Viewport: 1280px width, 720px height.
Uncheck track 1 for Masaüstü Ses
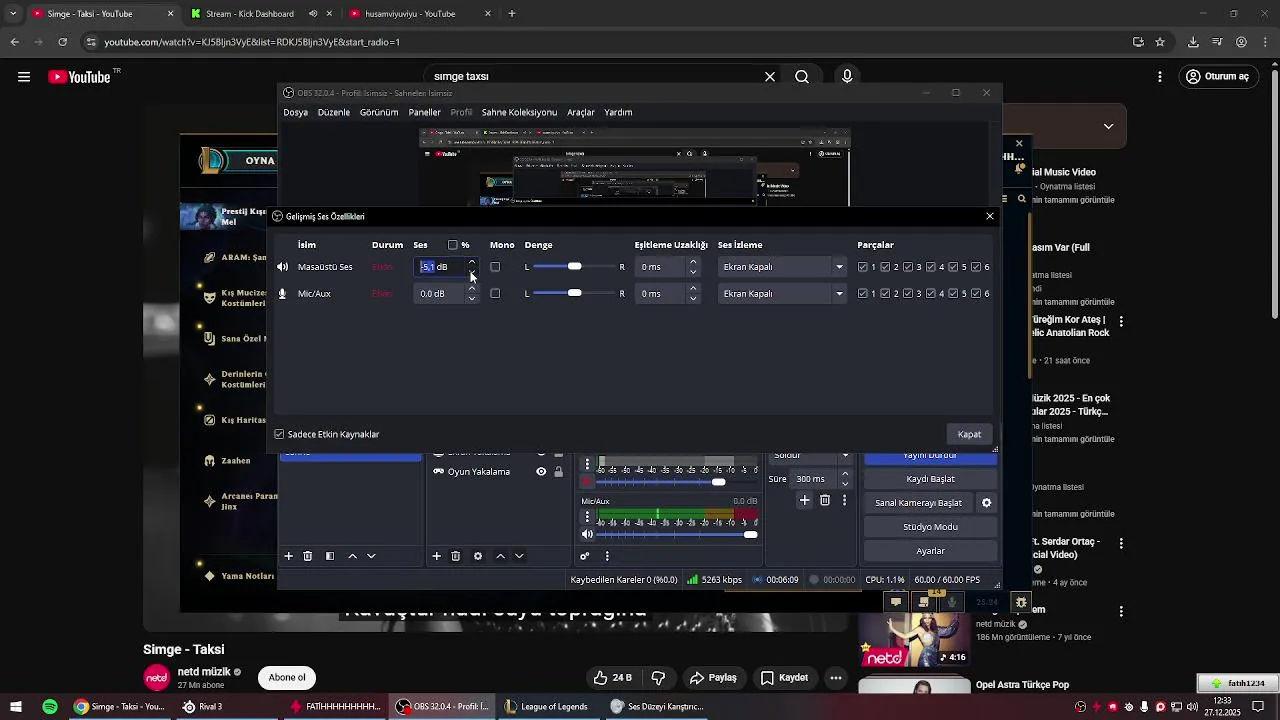tap(863, 267)
